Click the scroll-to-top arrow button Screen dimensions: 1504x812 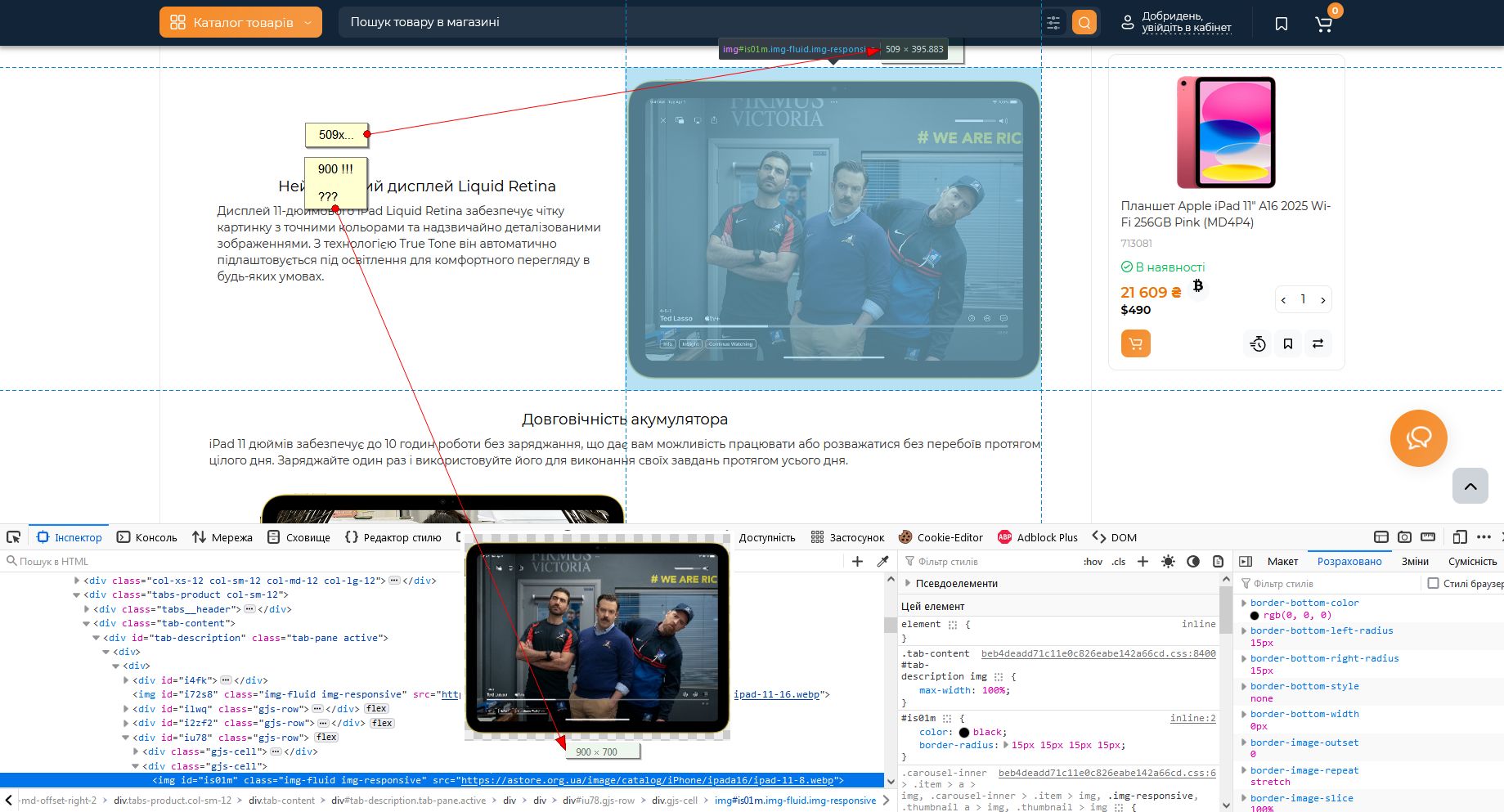point(1470,487)
